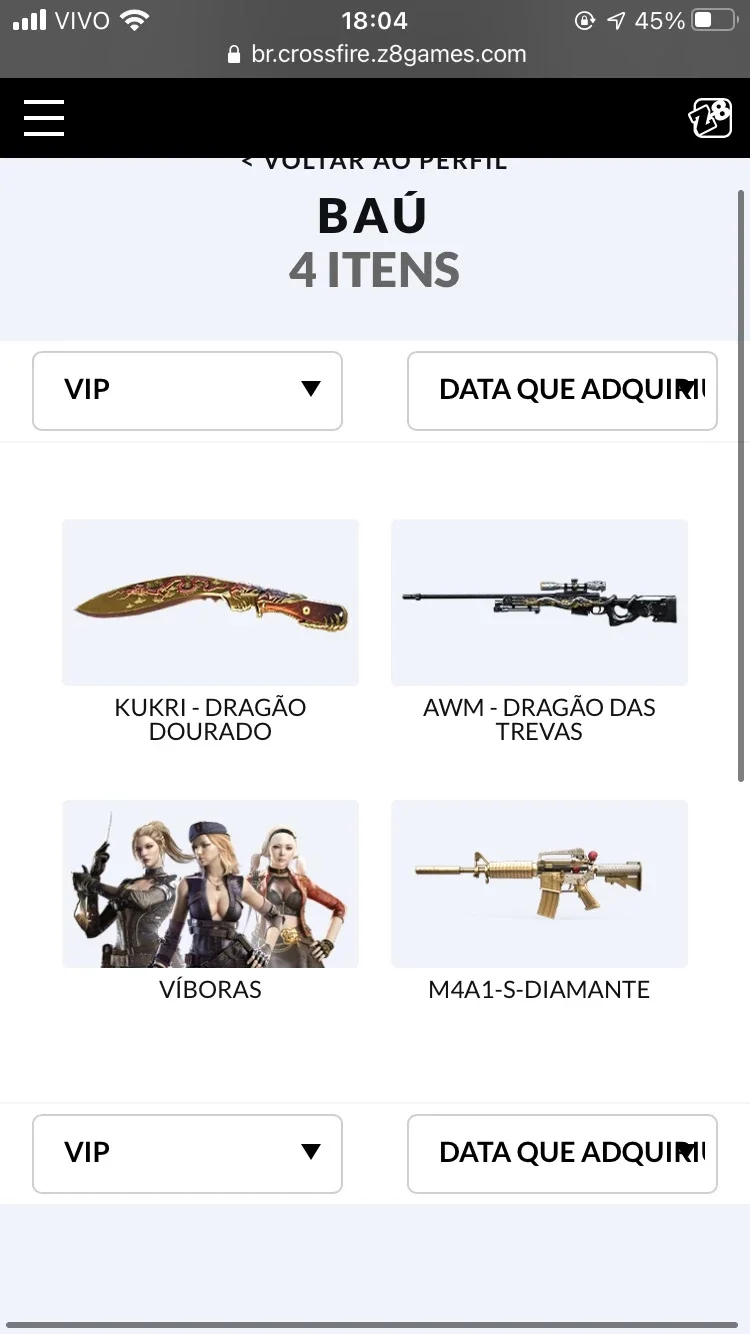Open top Data Que Adquiriu sort dropdown
This screenshot has width=750, height=1334.
(x=562, y=390)
